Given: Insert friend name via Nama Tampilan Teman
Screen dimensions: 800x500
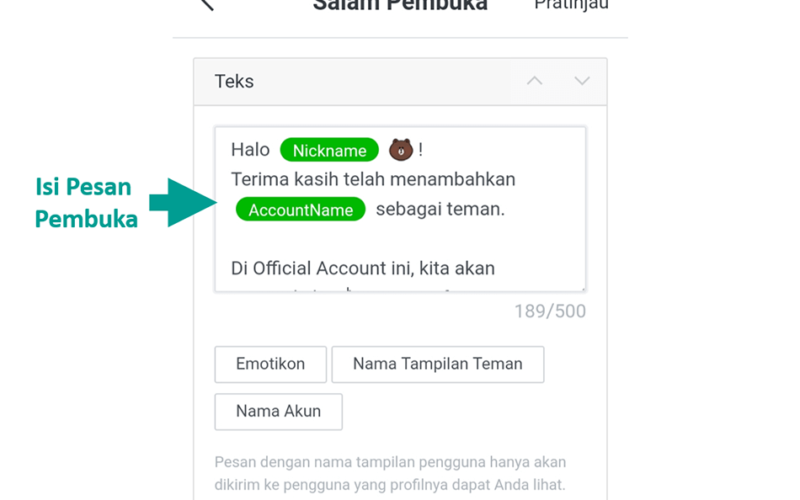Looking at the screenshot, I should [438, 364].
